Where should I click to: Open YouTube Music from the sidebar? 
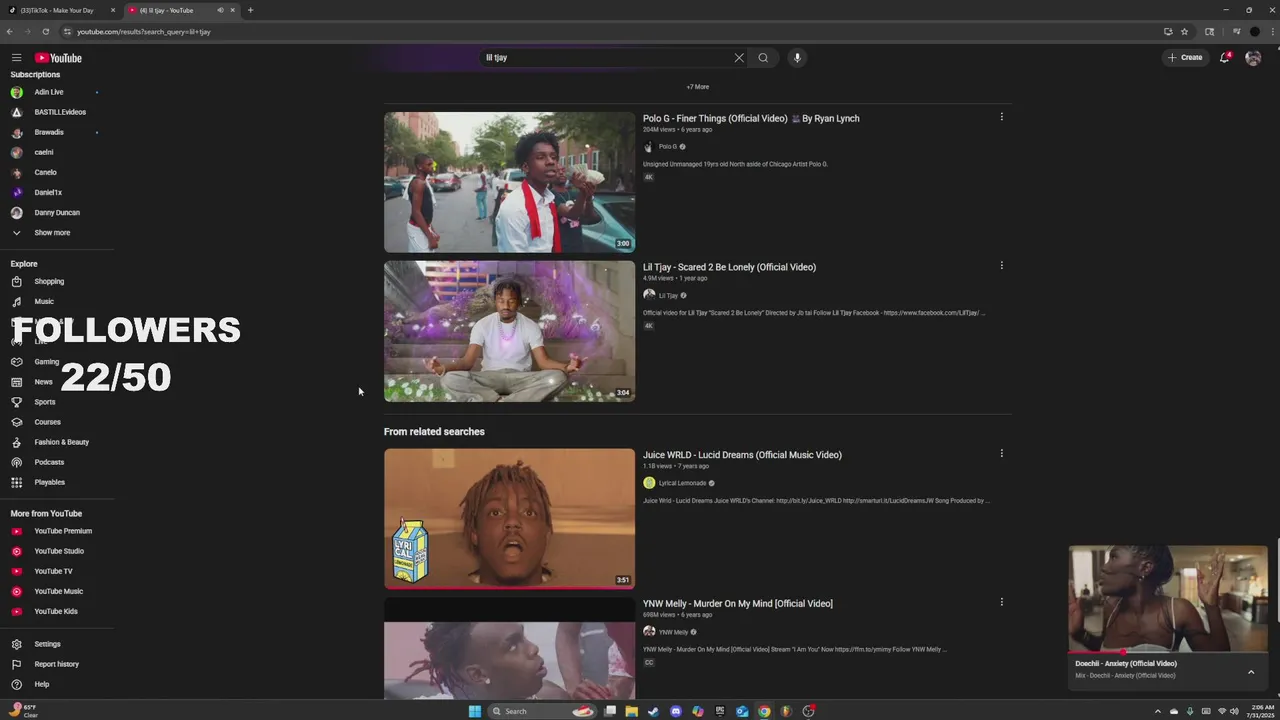click(57, 591)
